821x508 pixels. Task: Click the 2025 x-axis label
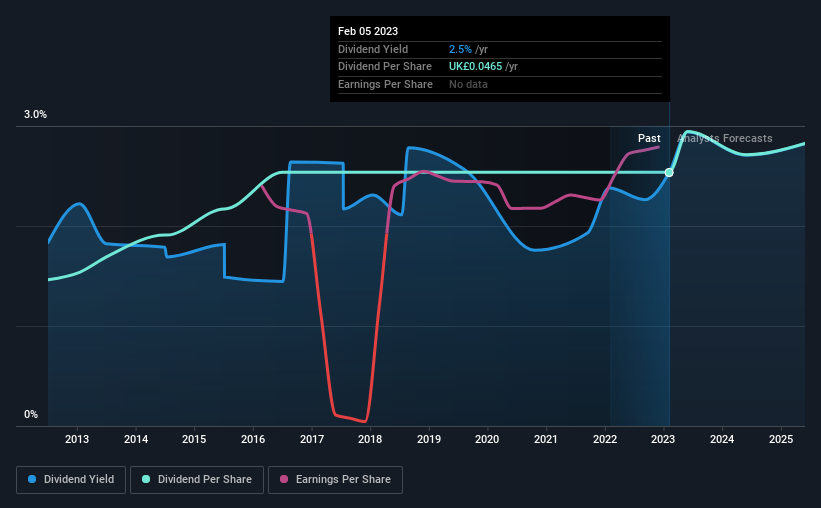781,439
